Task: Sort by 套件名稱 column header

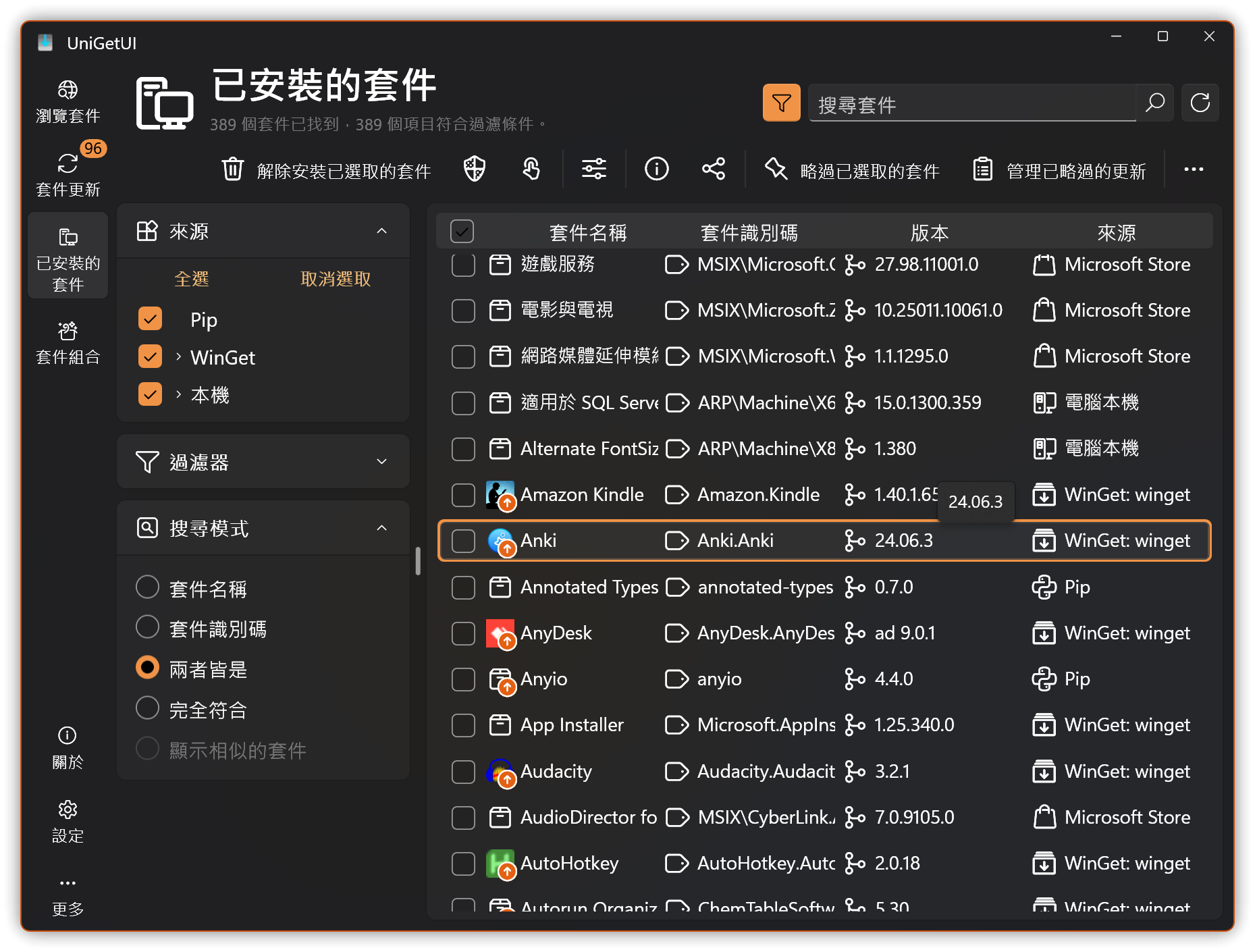Action: tap(587, 233)
